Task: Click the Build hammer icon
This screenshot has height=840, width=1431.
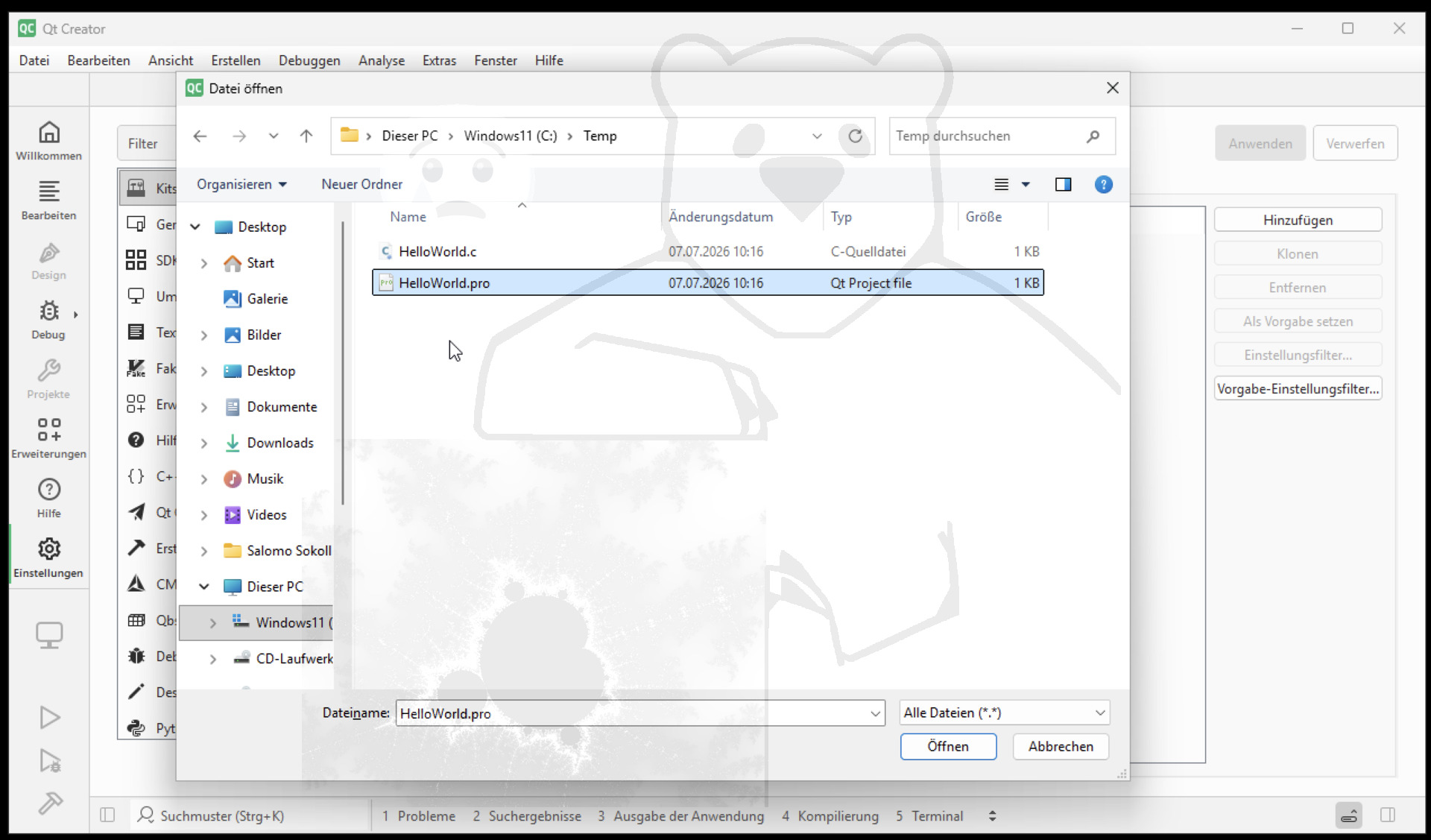Action: (49, 803)
